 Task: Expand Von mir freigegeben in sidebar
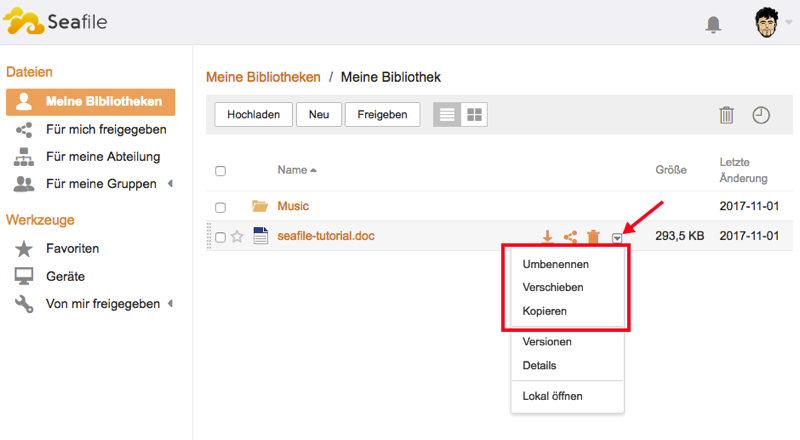[169, 304]
